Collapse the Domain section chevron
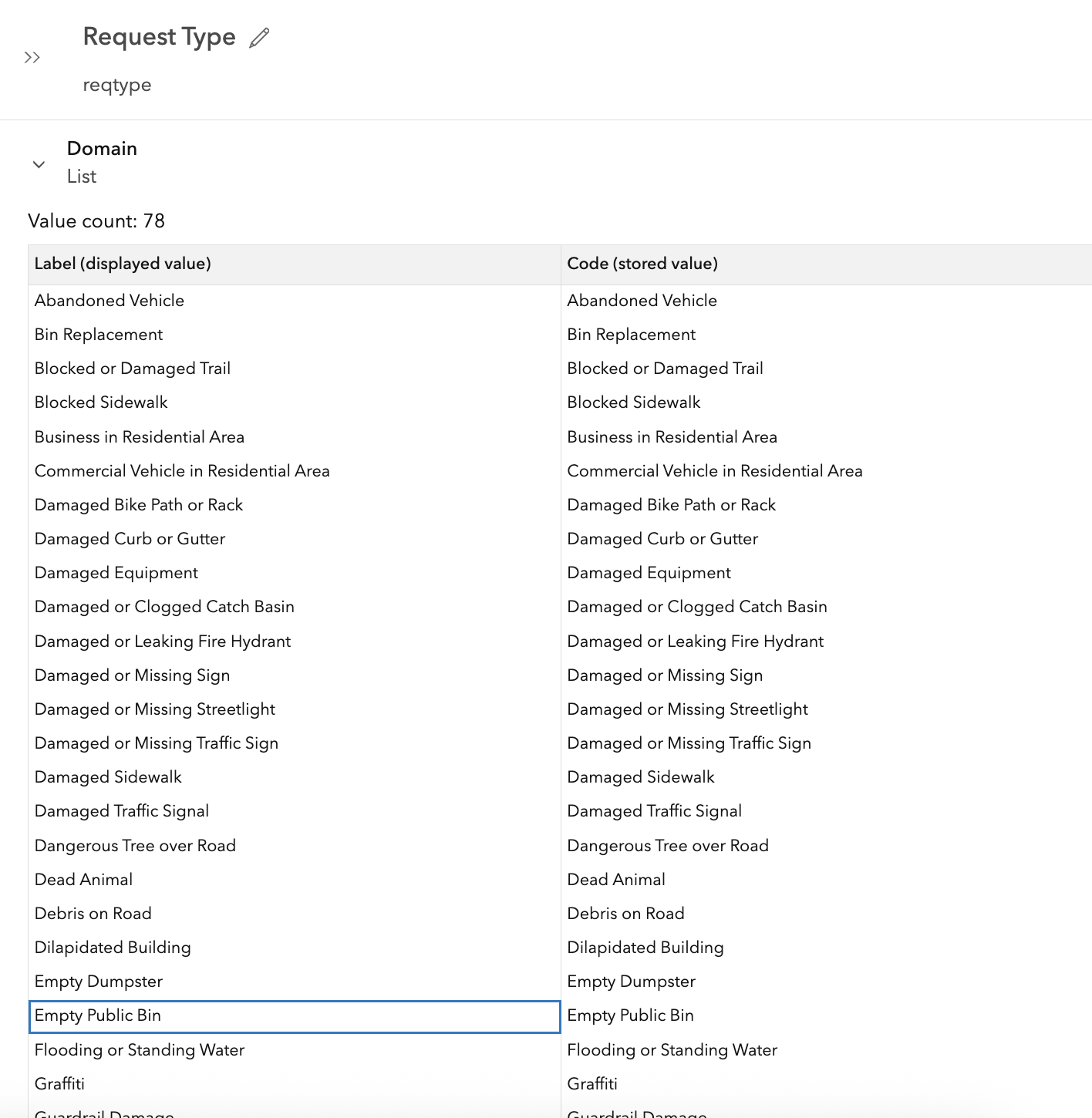The width and height of the screenshot is (1092, 1118). [x=39, y=164]
